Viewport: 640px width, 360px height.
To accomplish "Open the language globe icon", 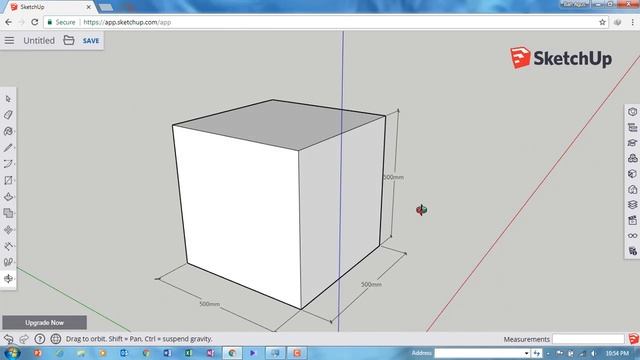I will coord(56,339).
